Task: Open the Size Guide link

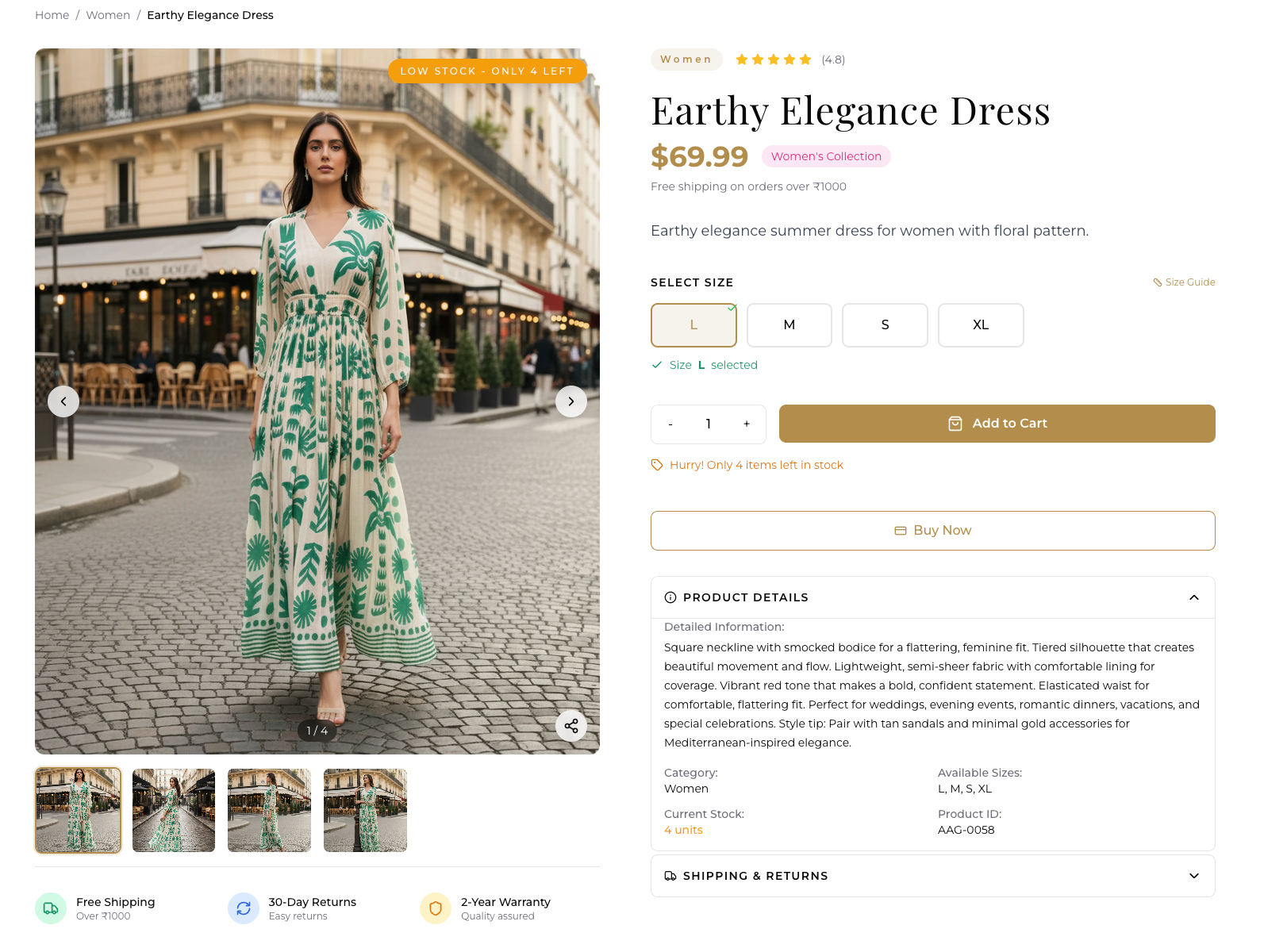Action: pyautogui.click(x=1185, y=282)
